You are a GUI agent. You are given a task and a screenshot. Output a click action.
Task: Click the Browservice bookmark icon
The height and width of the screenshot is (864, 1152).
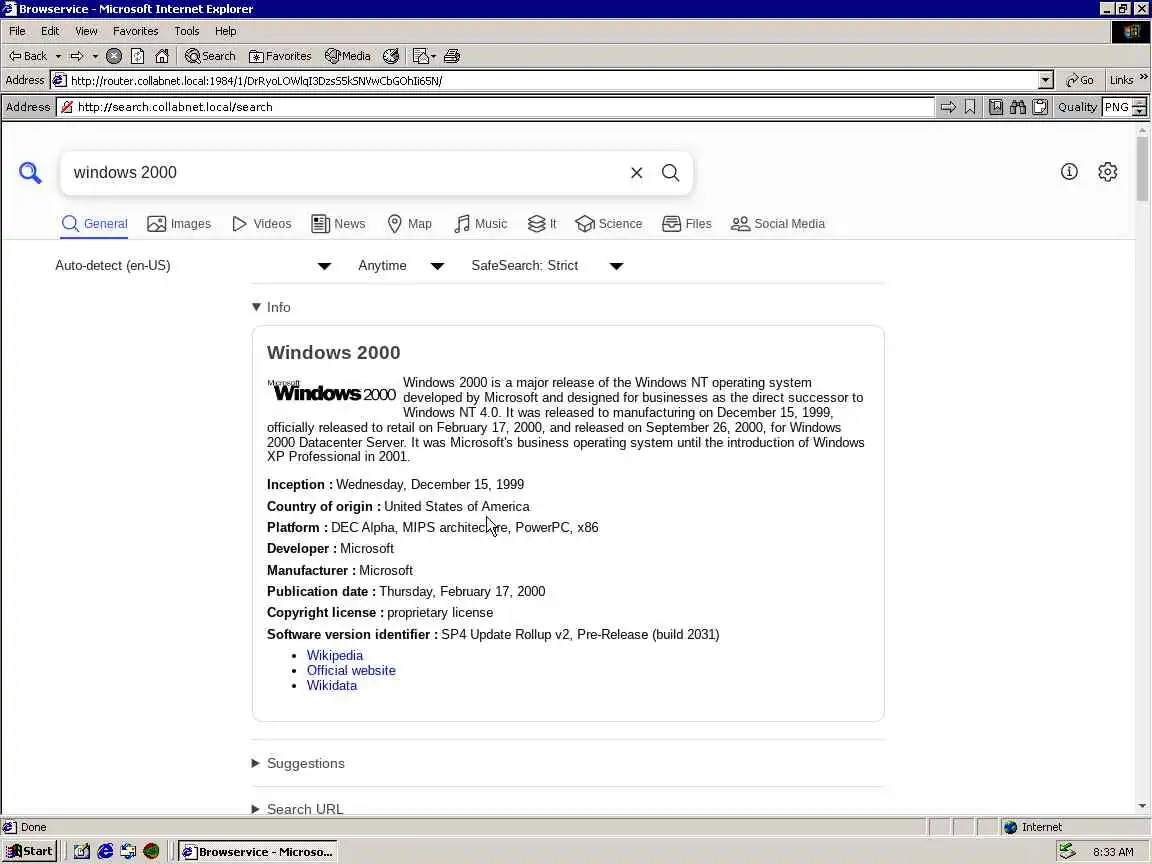970,107
